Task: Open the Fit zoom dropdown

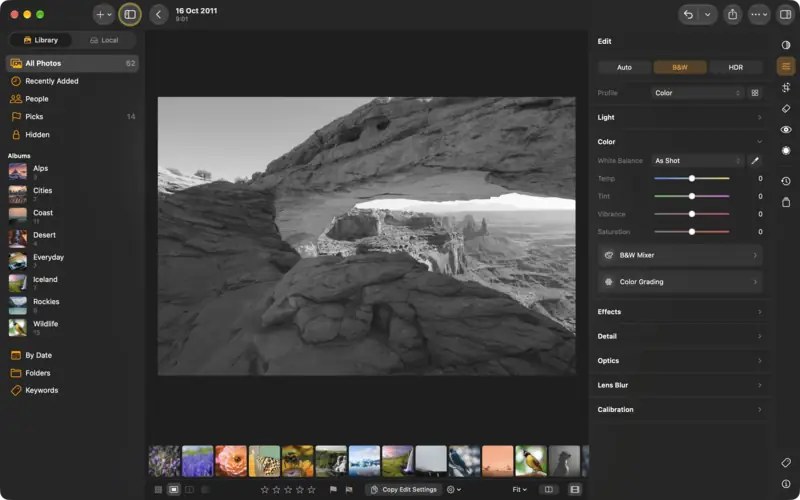Action: pos(519,490)
